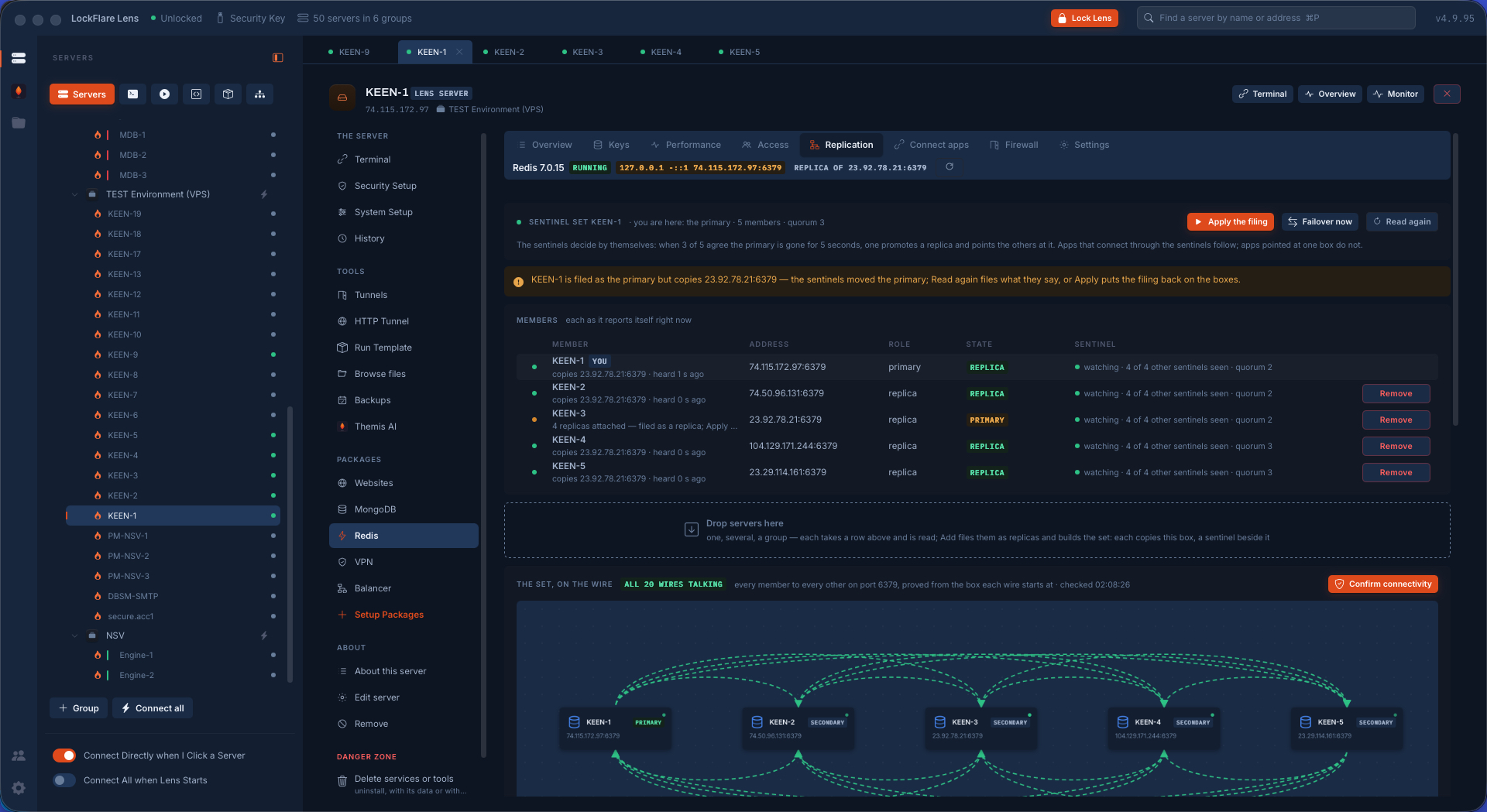Open the users icon in left rail
Screen dimensions: 1487x812
pos(19,755)
